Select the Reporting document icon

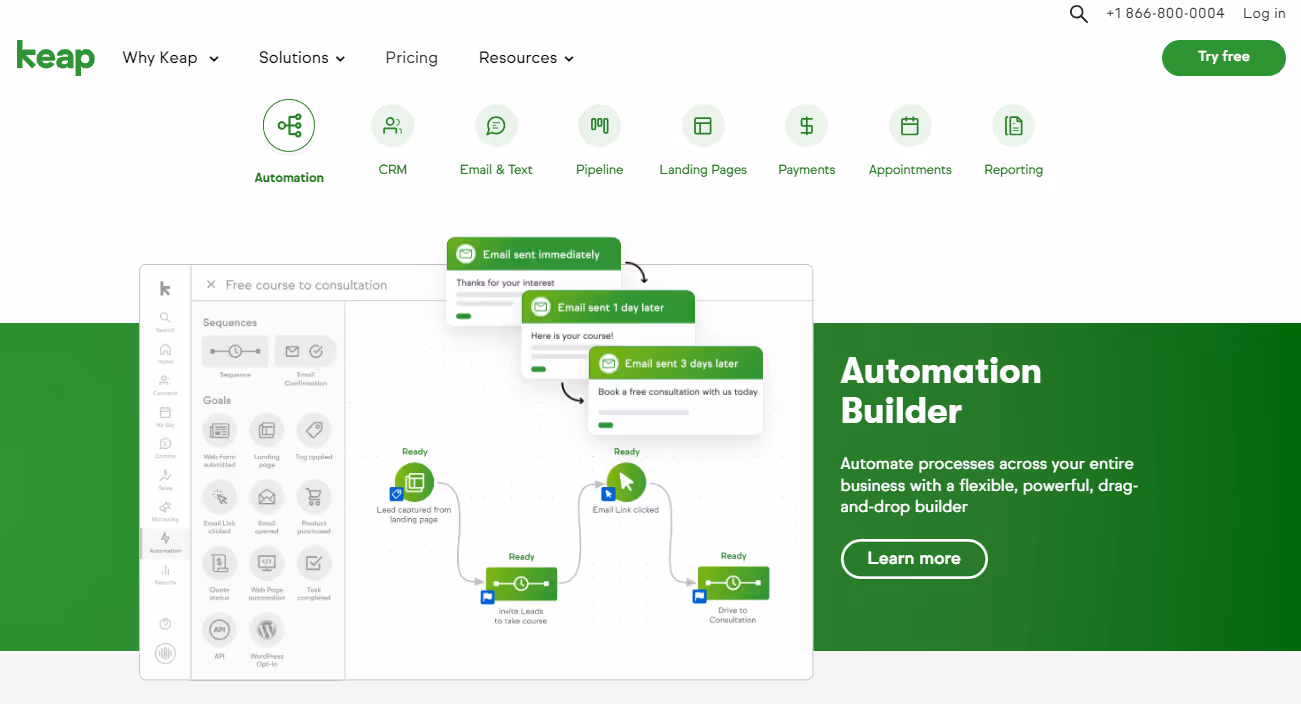(x=1013, y=126)
